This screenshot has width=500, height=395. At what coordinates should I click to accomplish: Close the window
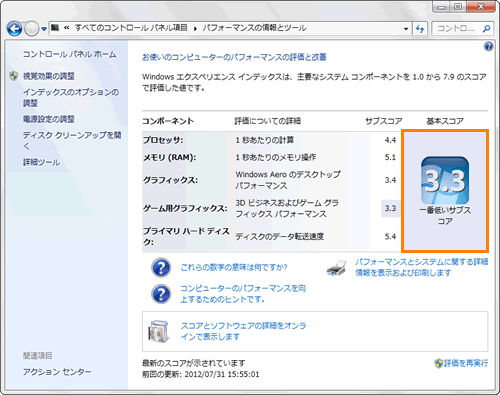pos(481,7)
